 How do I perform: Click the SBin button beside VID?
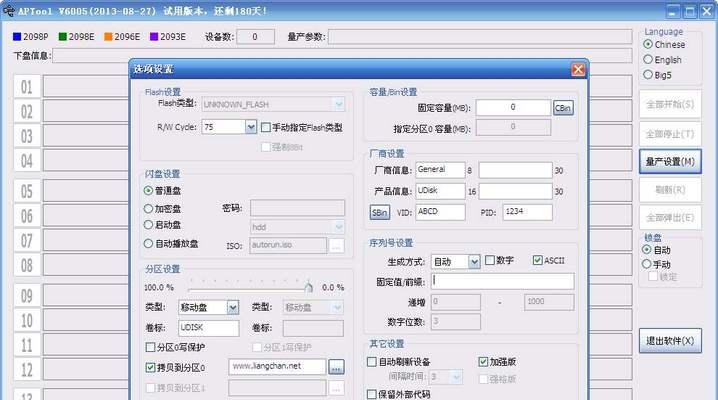[x=380, y=212]
